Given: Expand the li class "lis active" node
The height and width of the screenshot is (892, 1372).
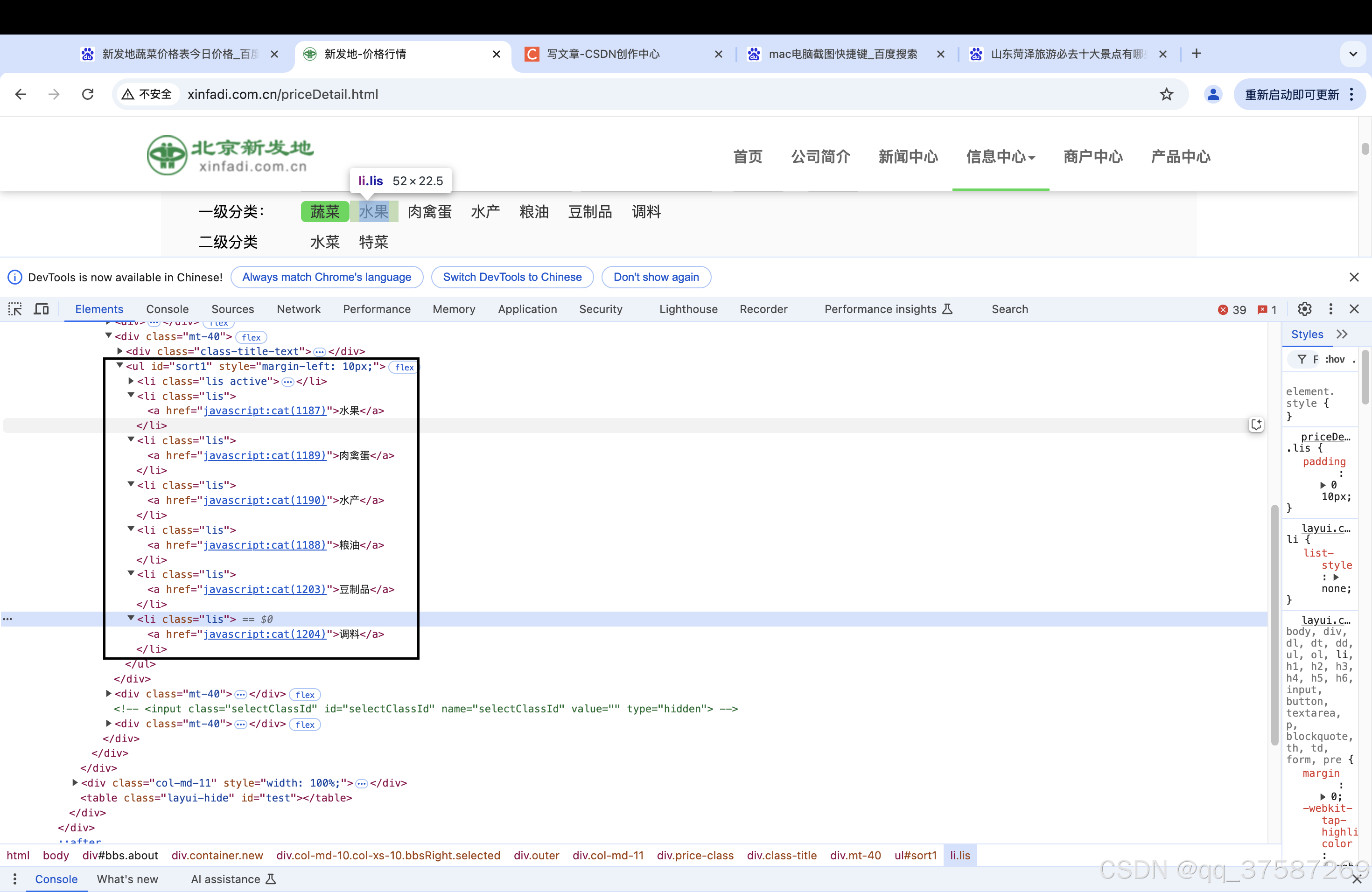Looking at the screenshot, I should pyautogui.click(x=131, y=380).
